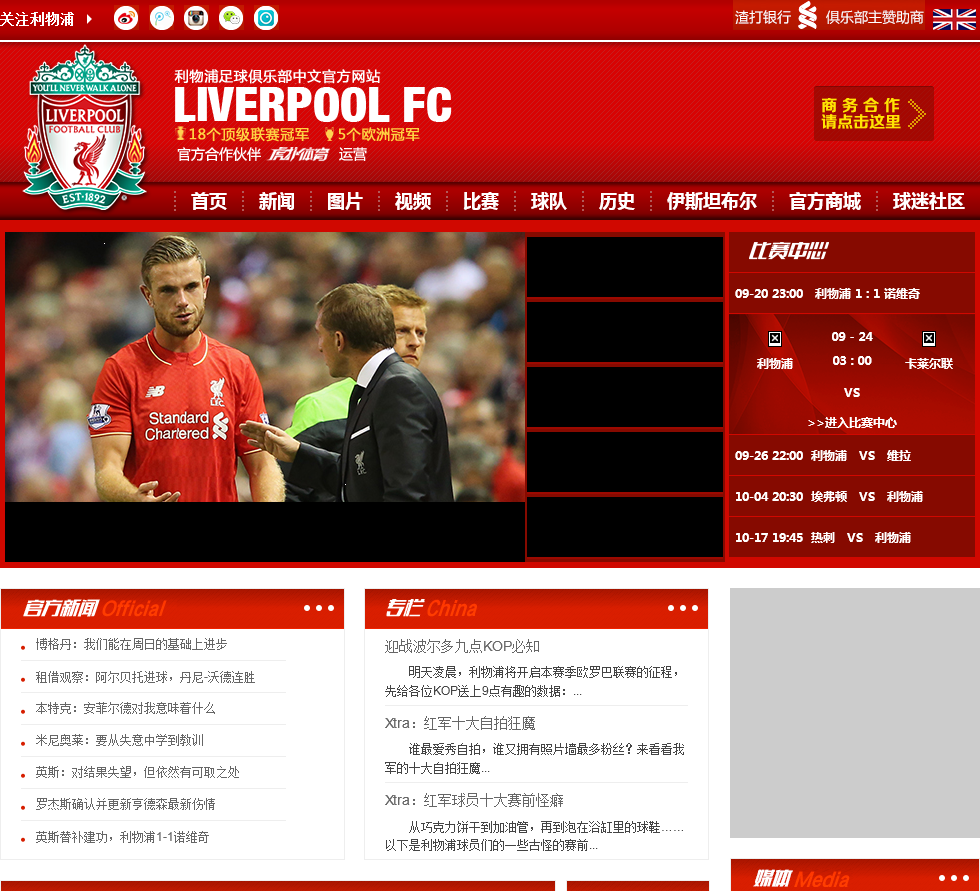Open the 首页 home menu
980x891 pixels.
click(209, 201)
